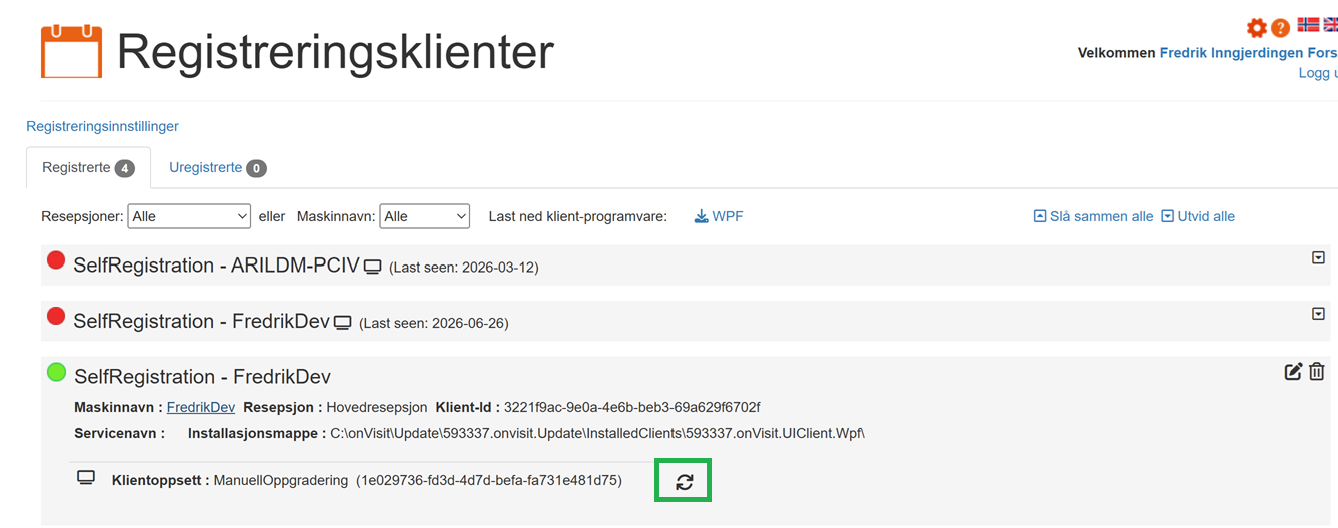Click the red status dot of ARILDM-PCIV
1338x528 pixels.
pyautogui.click(x=56, y=261)
